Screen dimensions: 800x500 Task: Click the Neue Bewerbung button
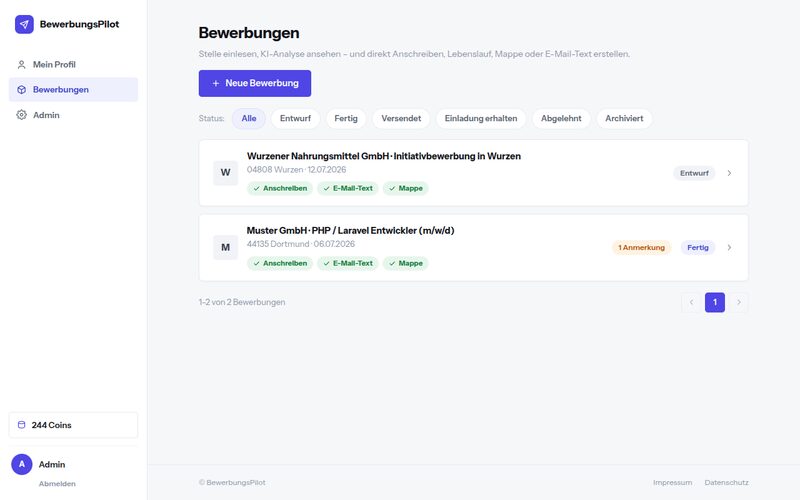(255, 83)
